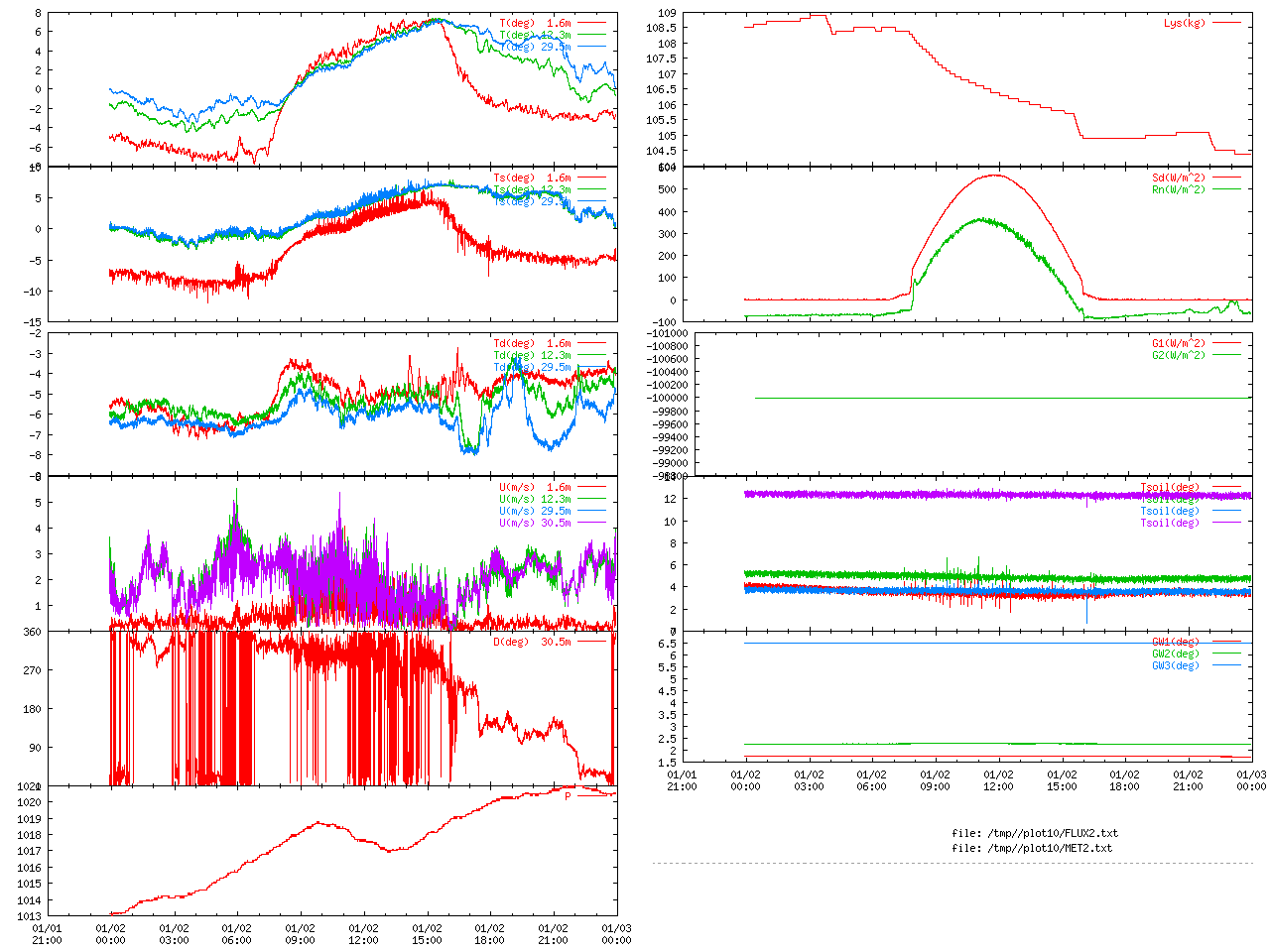
Task: Select the G1(W/m^2) legend label
Action: [x=1178, y=343]
